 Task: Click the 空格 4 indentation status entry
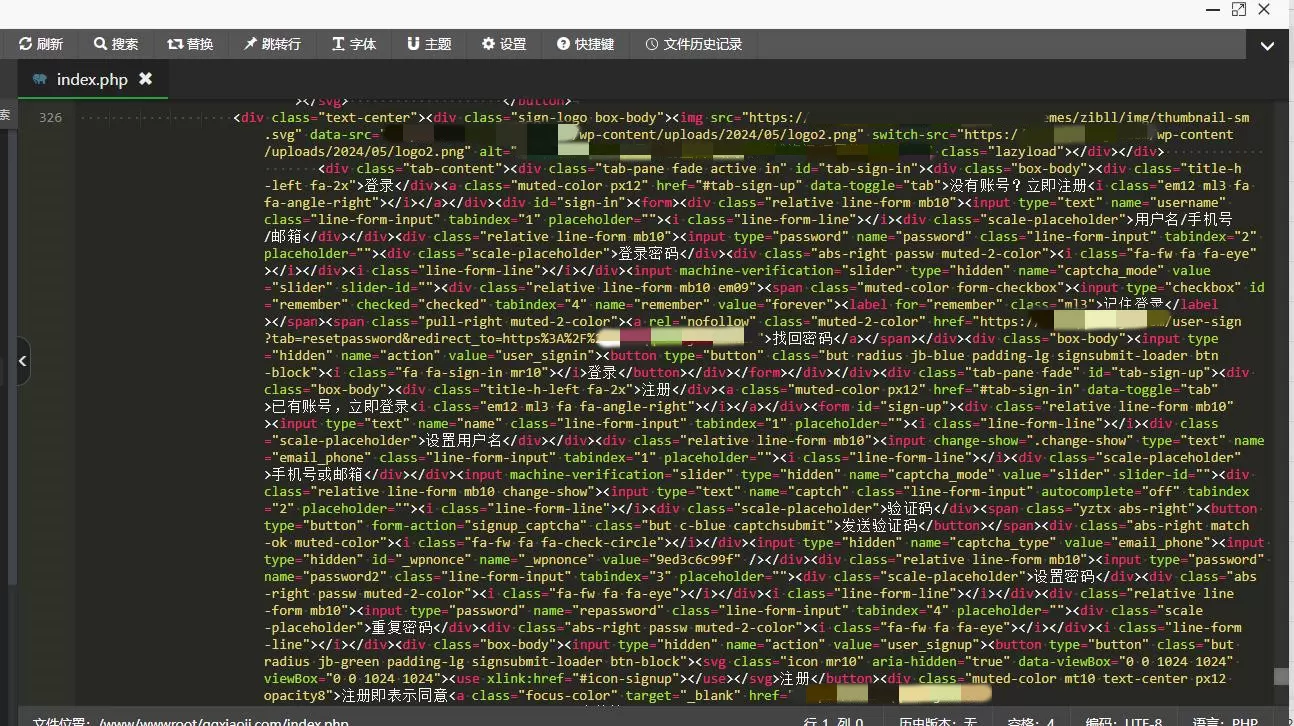coord(1031,722)
